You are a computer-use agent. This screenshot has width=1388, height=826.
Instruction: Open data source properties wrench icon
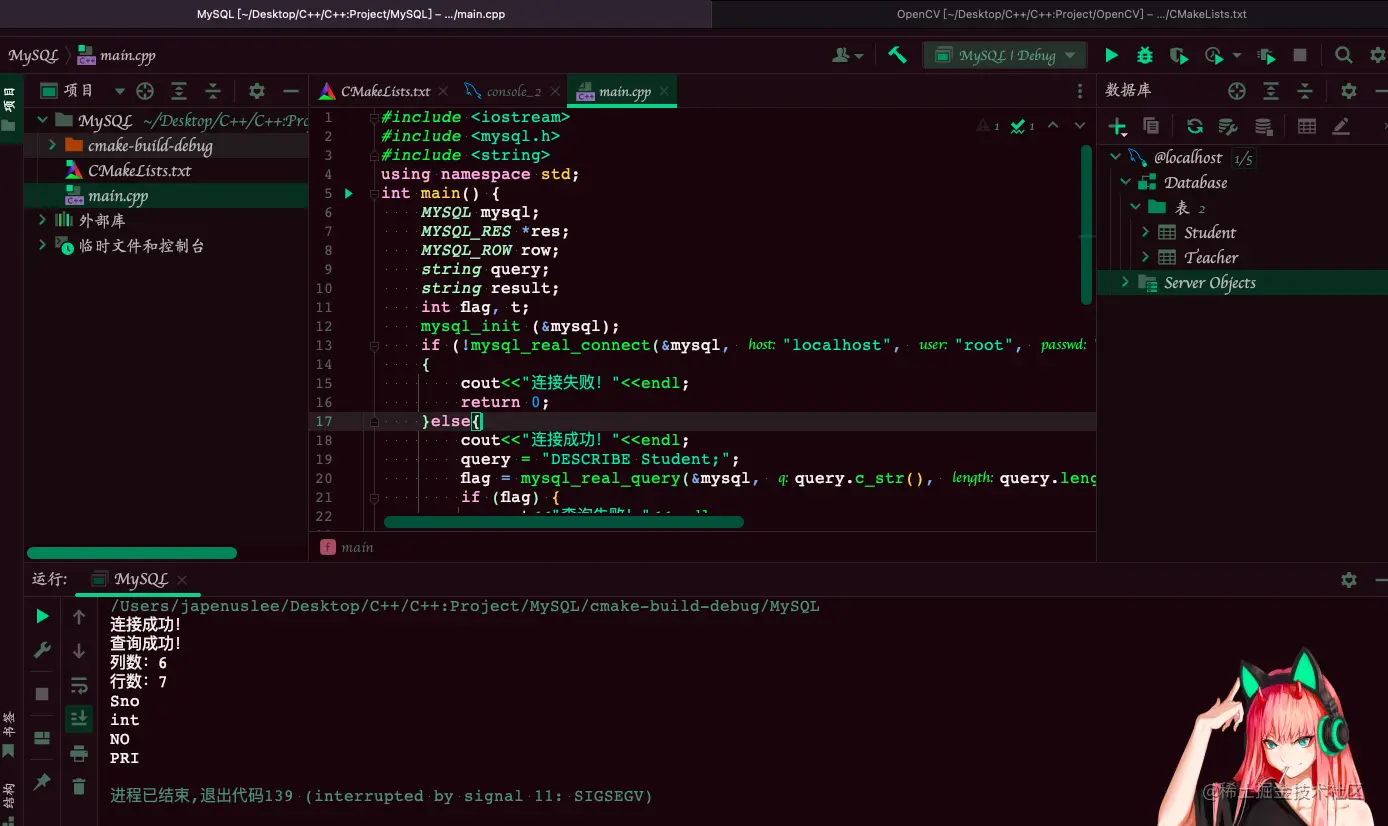coord(1227,126)
